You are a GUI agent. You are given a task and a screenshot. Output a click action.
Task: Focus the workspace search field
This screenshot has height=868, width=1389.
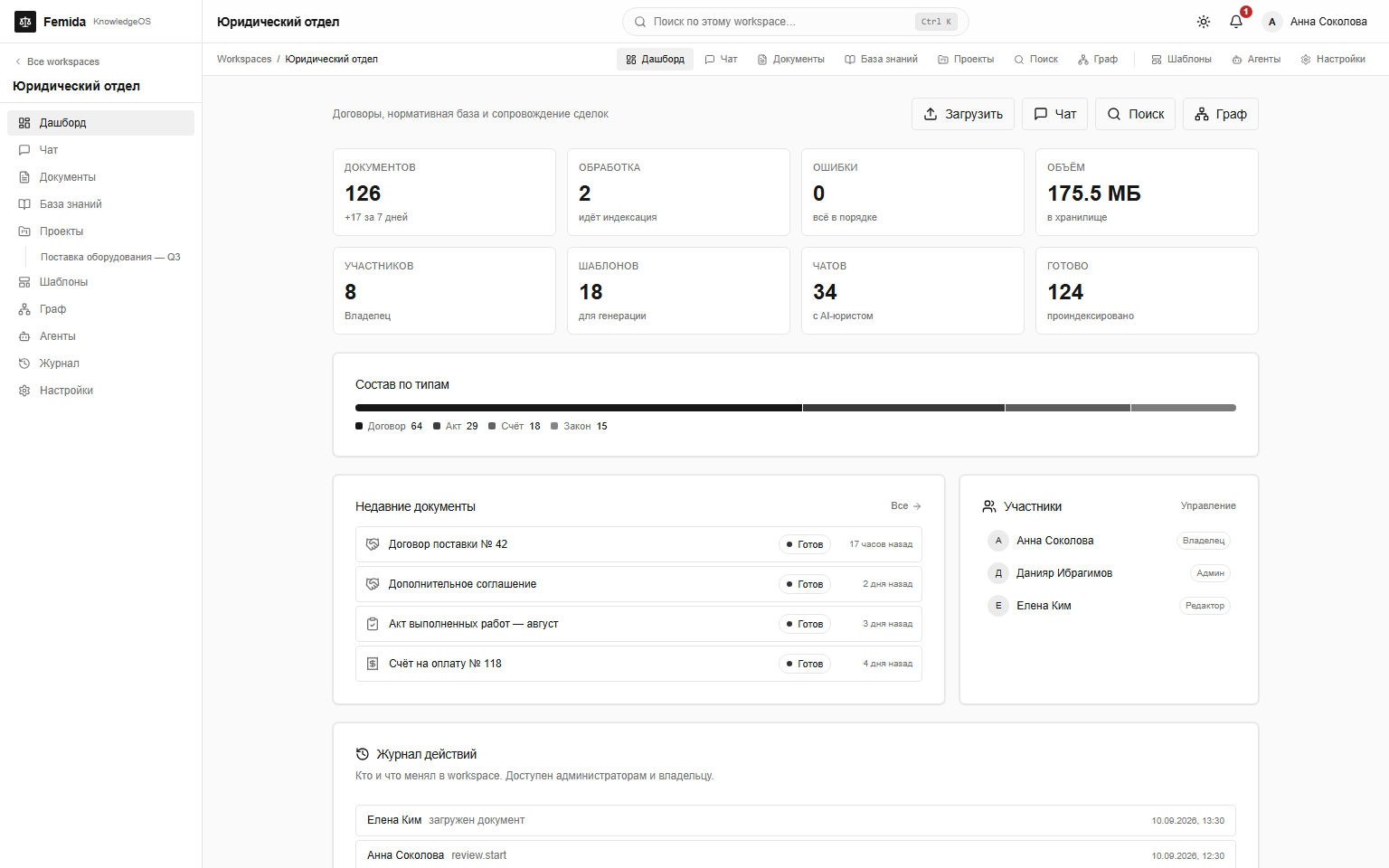pos(795,22)
